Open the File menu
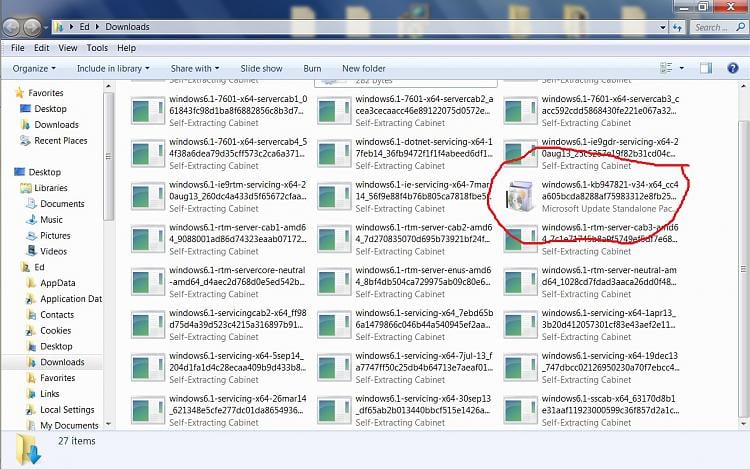The image size is (750, 469). [x=18, y=48]
